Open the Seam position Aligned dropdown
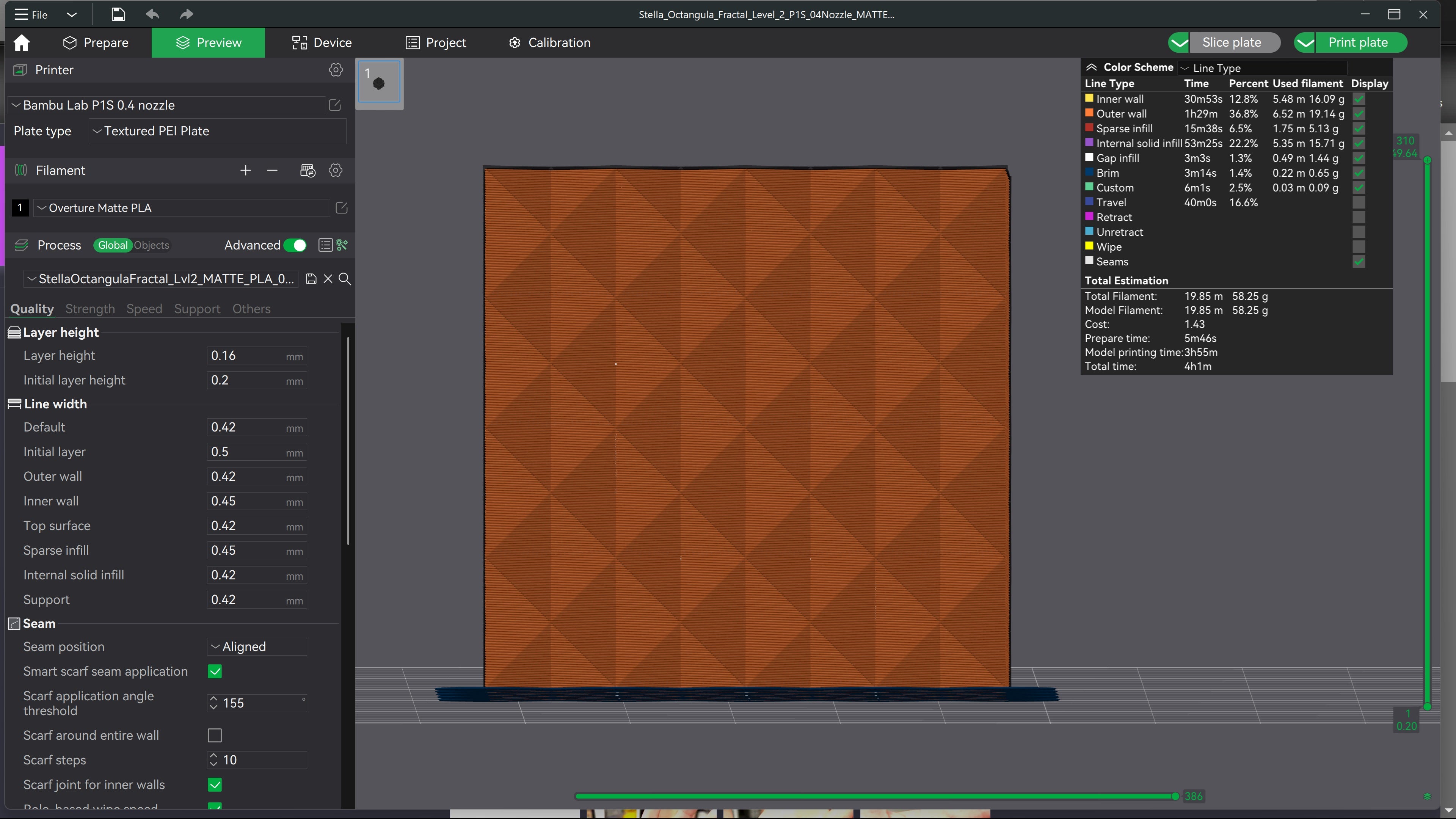 [x=257, y=646]
